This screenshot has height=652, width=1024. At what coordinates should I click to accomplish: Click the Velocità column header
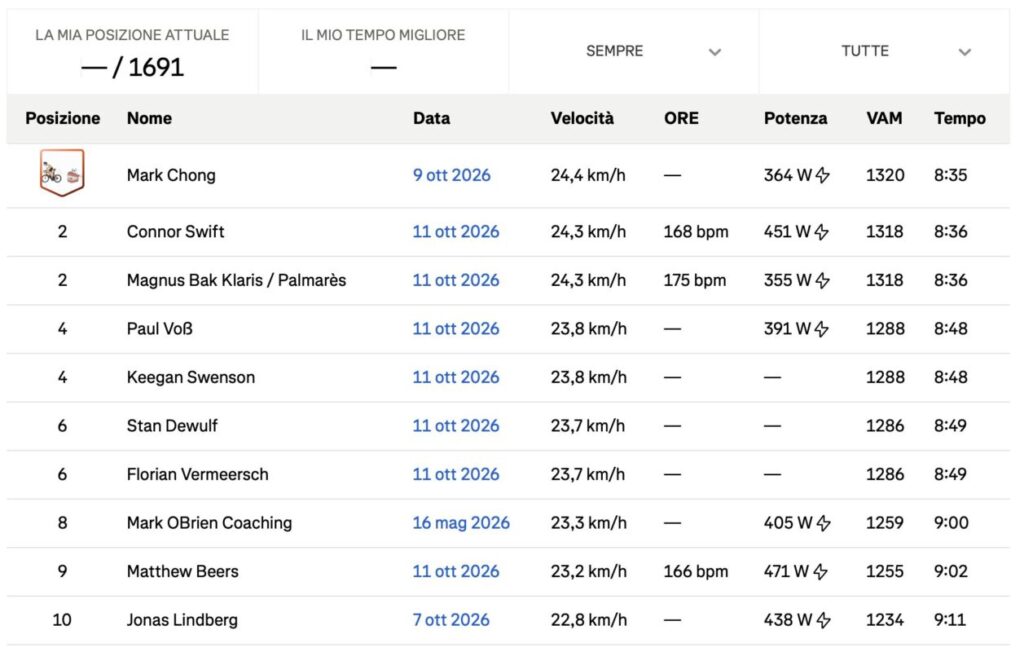point(582,118)
